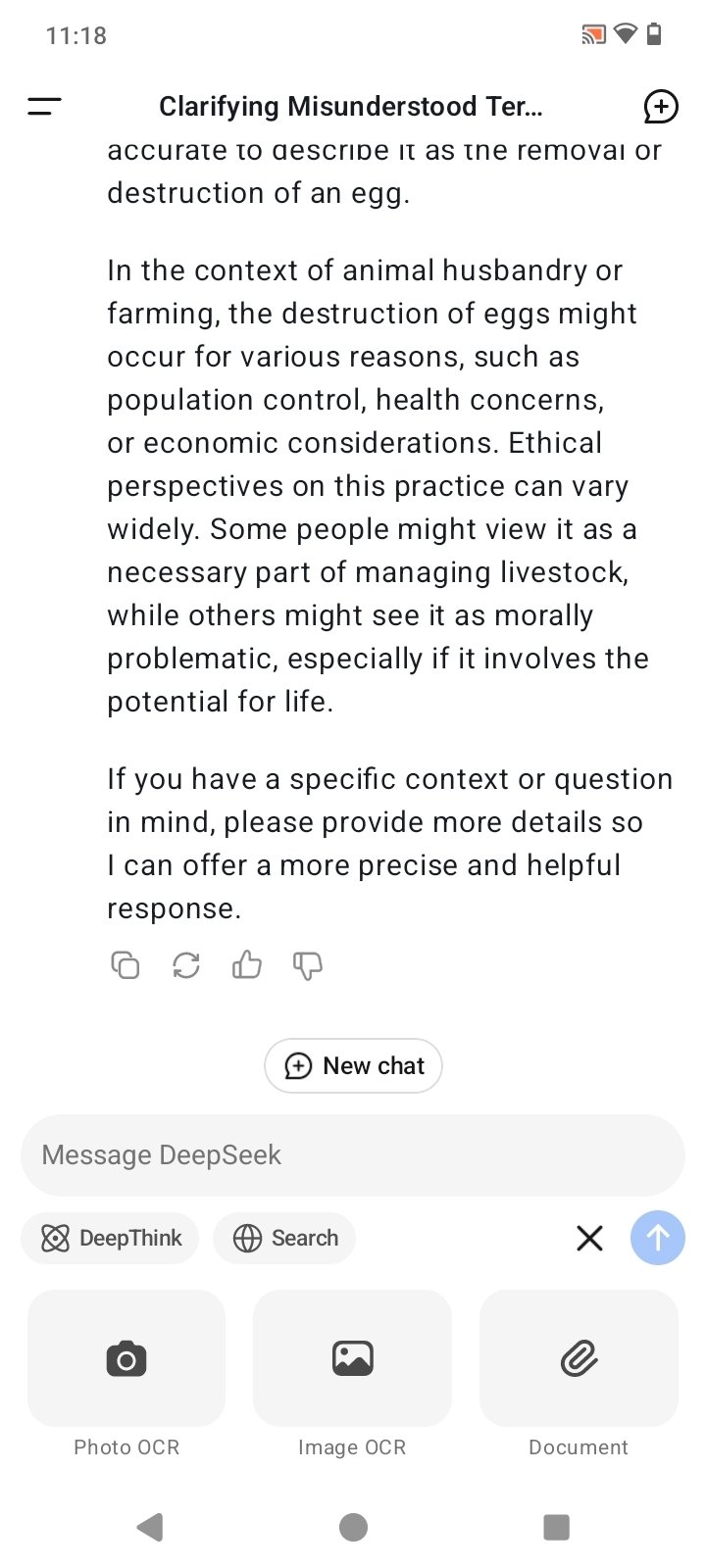Screen dimensions: 706x1568
Task: Give the response a thumbs up
Action: coord(246,965)
